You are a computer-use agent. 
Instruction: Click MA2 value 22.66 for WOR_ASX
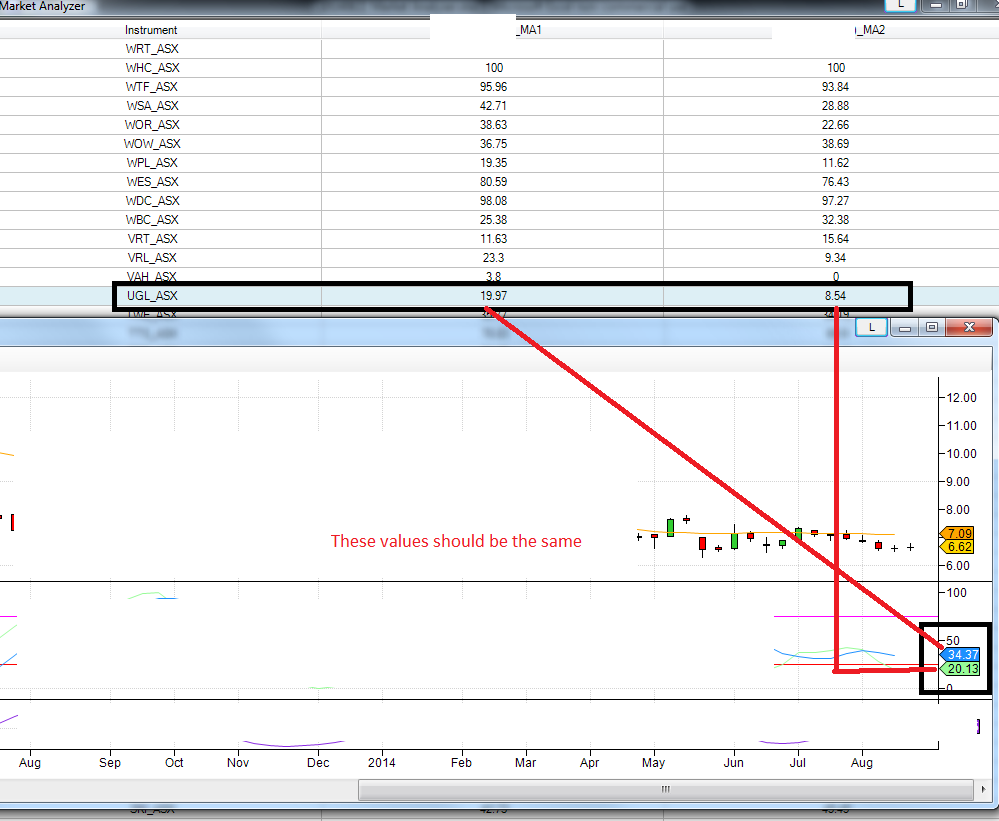[x=835, y=125]
